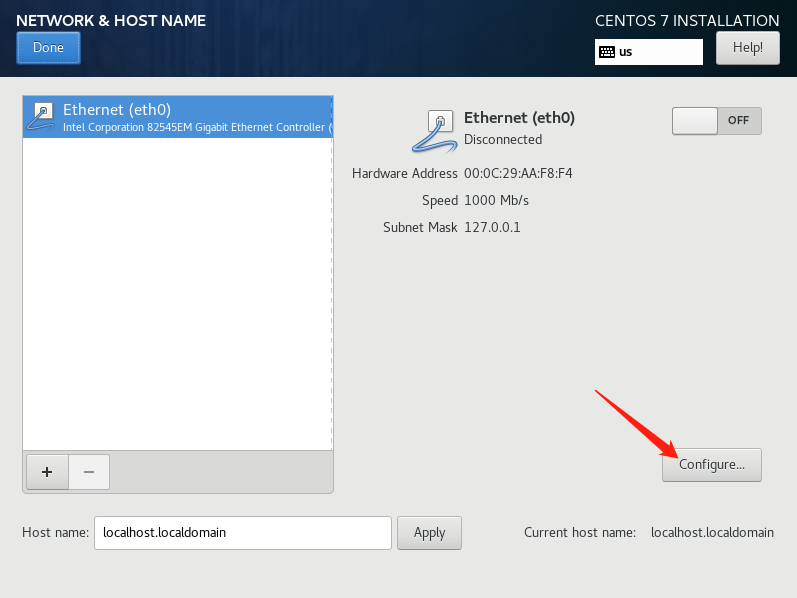Image resolution: width=797 pixels, height=598 pixels.
Task: Click the Intel Corporation 82545EM controller description
Action: pyautogui.click(x=197, y=127)
